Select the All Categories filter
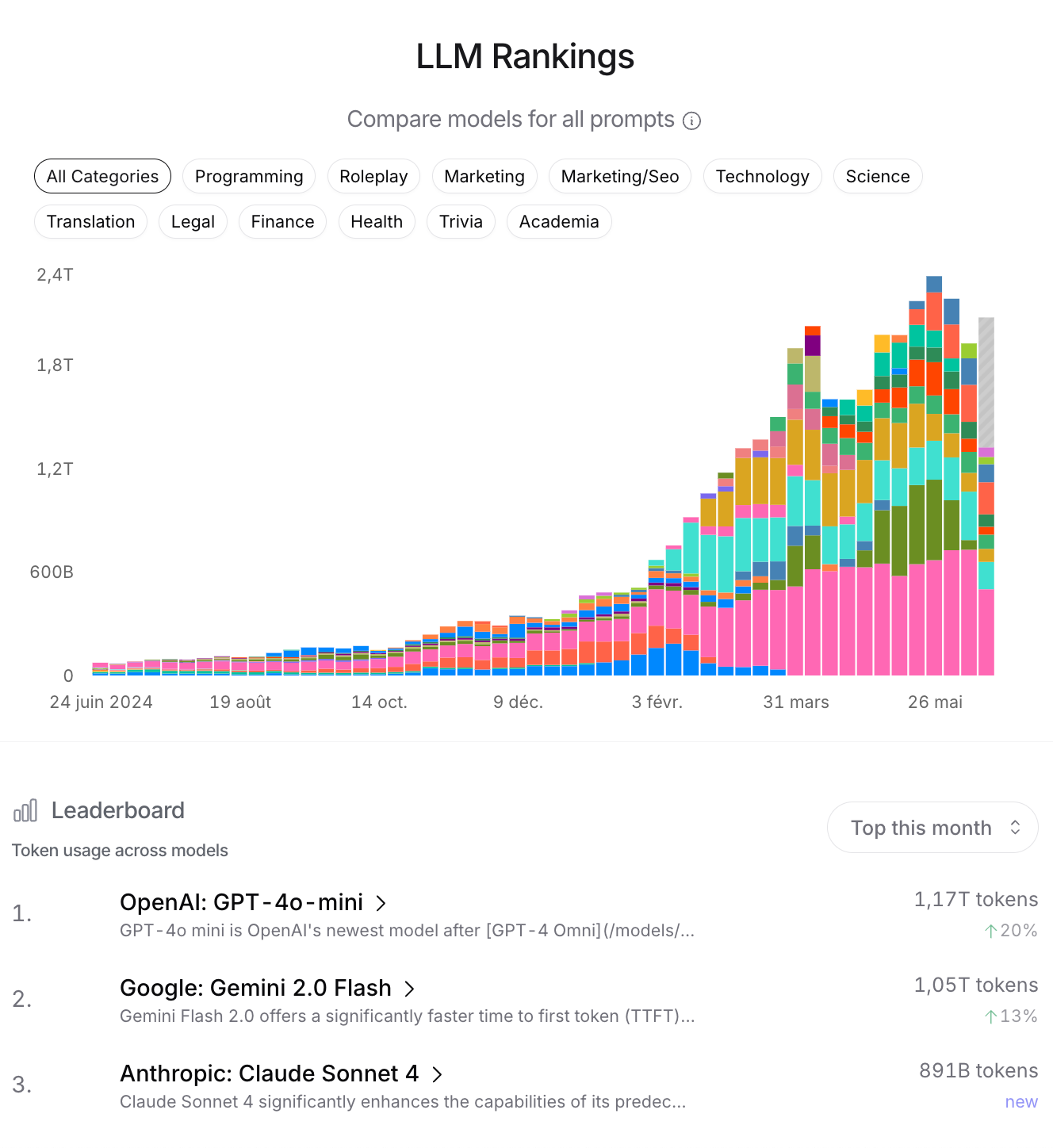This screenshot has height=1148, width=1053. 102,176
